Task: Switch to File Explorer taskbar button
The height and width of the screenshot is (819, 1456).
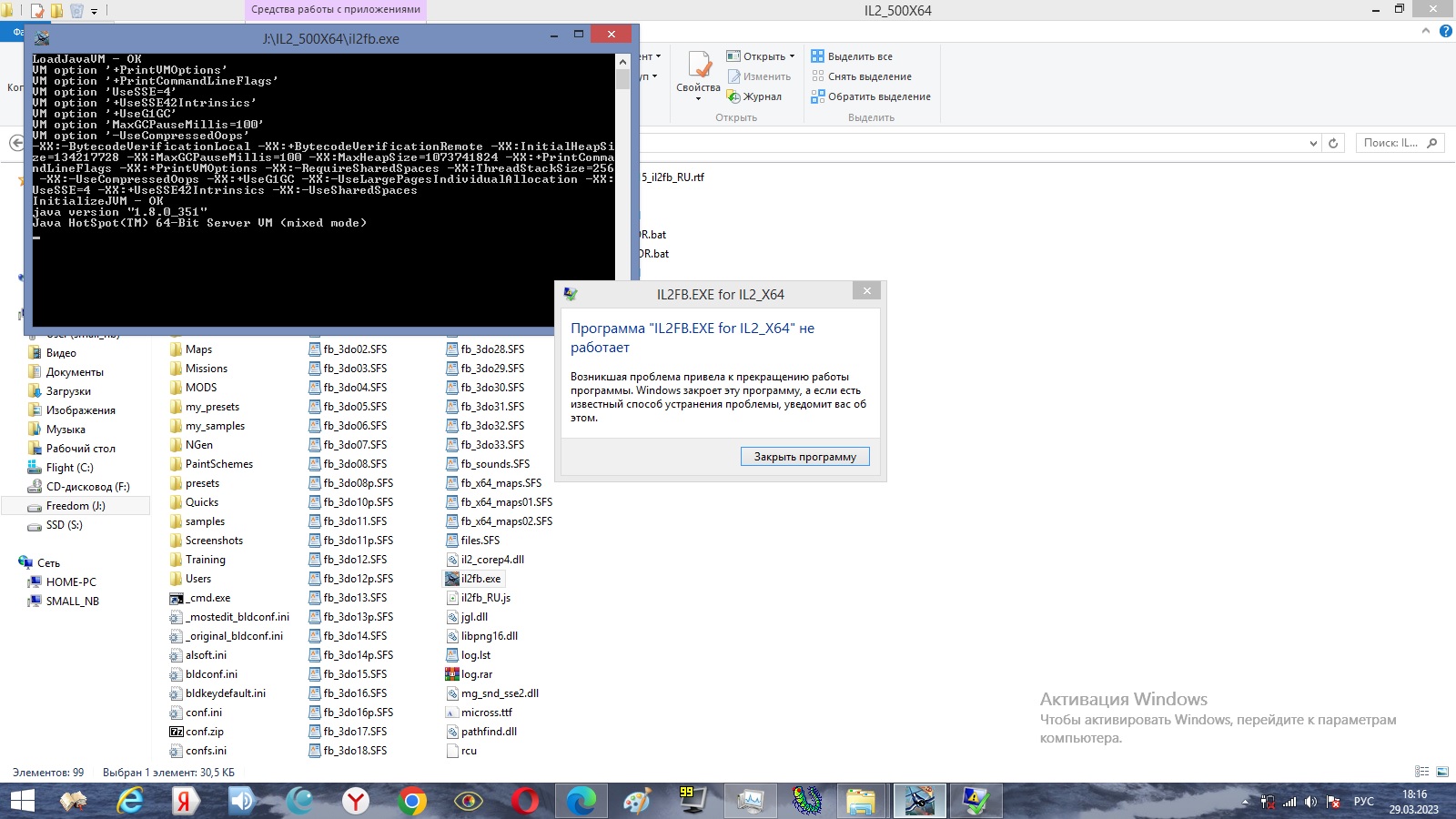Action: point(861,801)
